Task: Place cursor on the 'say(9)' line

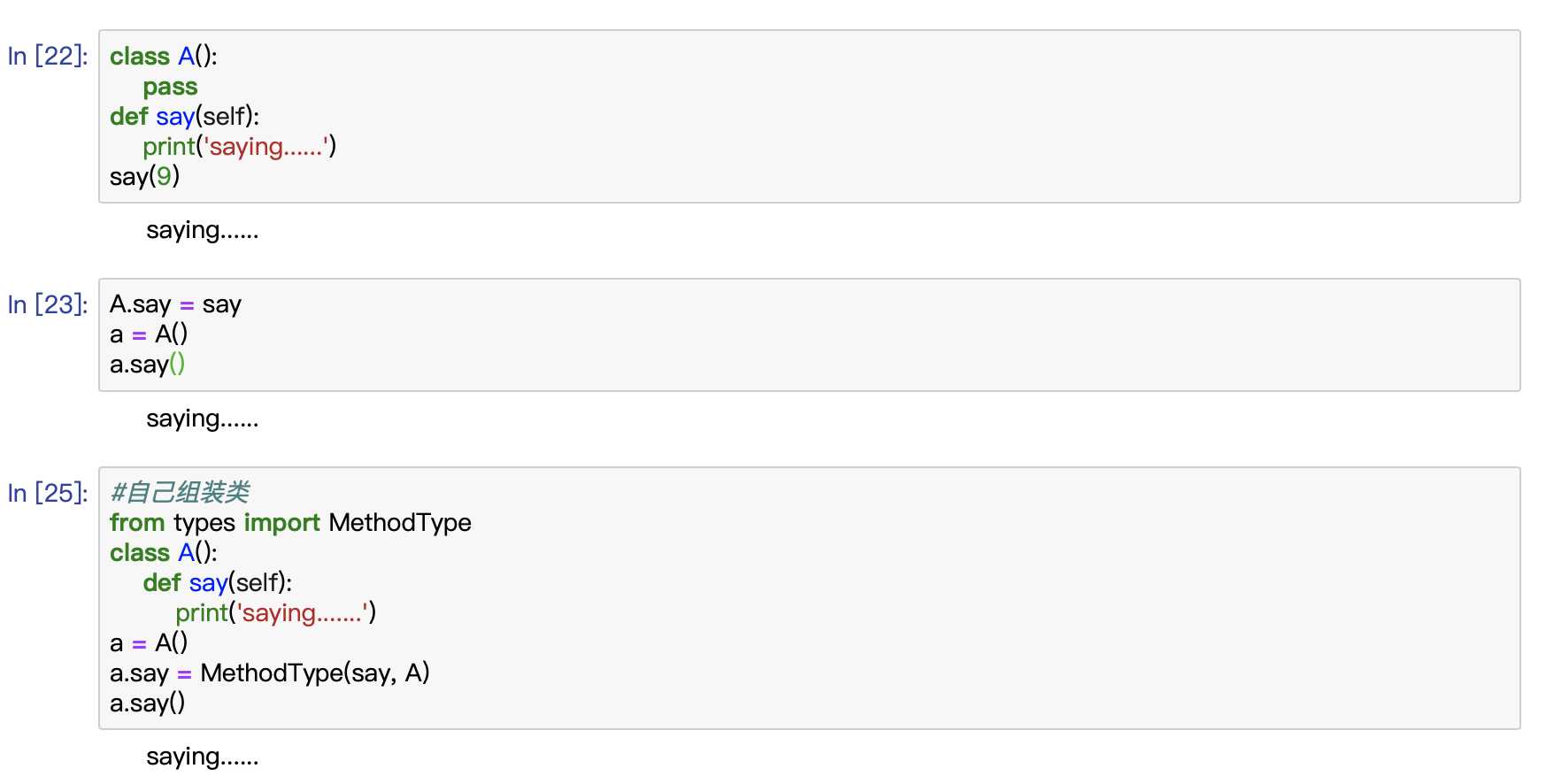Action: point(145,176)
